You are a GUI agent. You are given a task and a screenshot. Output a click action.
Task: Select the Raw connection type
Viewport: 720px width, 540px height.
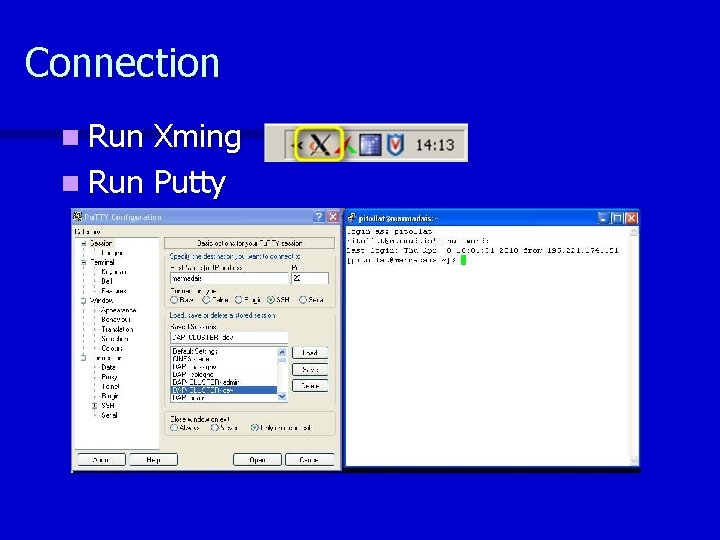click(174, 300)
